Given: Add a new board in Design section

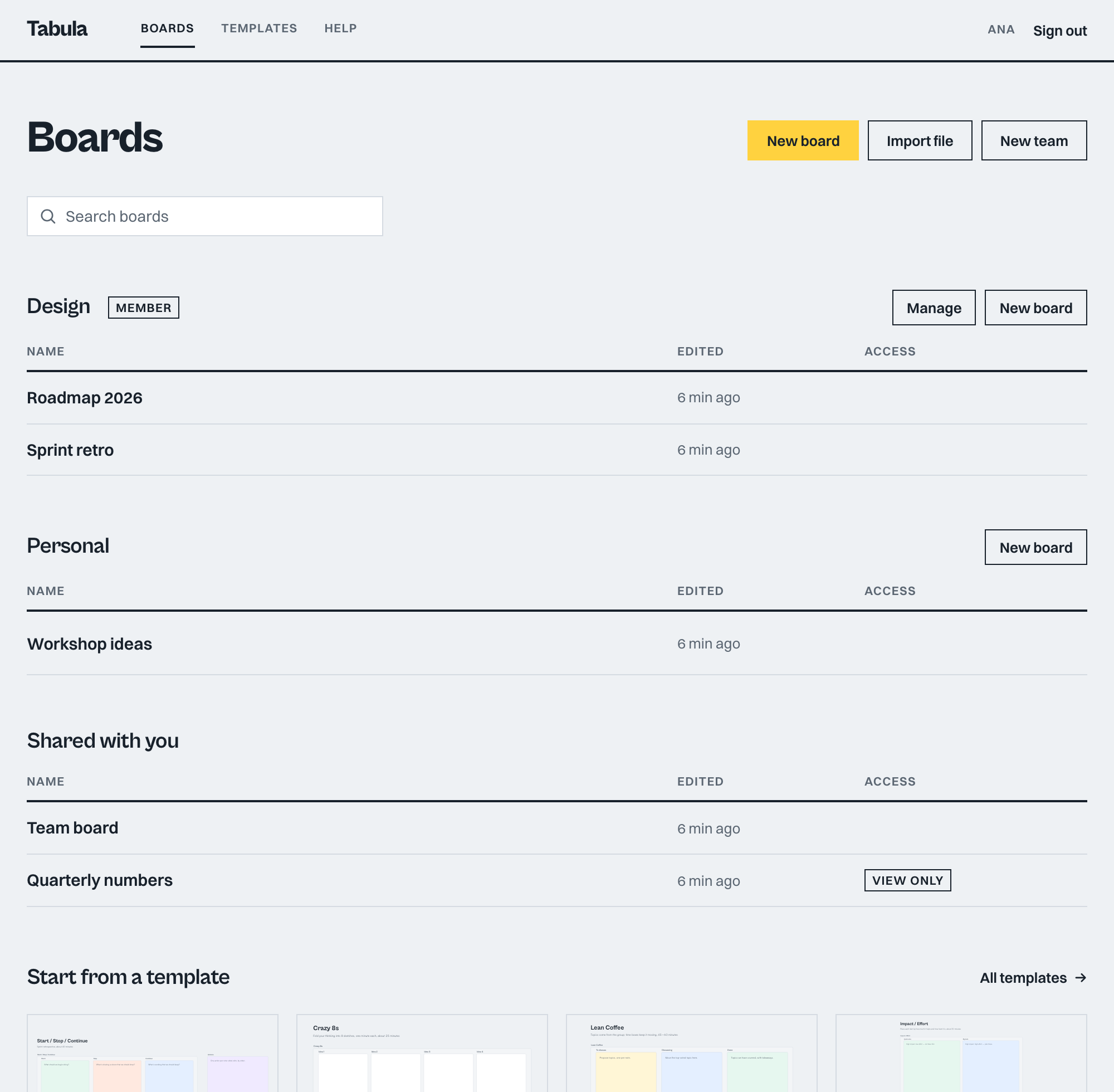Looking at the screenshot, I should pos(1035,308).
